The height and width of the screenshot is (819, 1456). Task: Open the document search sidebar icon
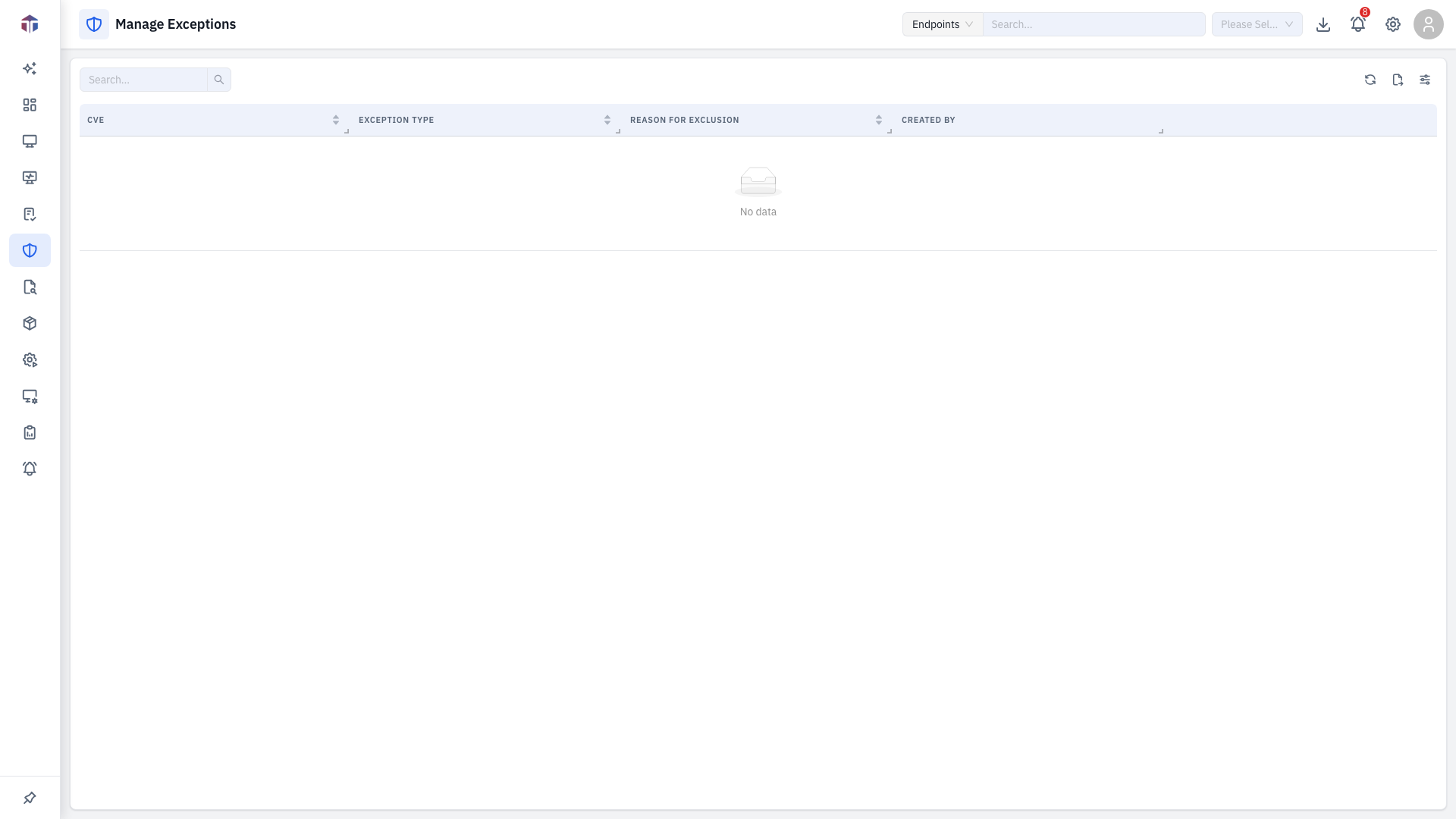pyautogui.click(x=30, y=287)
